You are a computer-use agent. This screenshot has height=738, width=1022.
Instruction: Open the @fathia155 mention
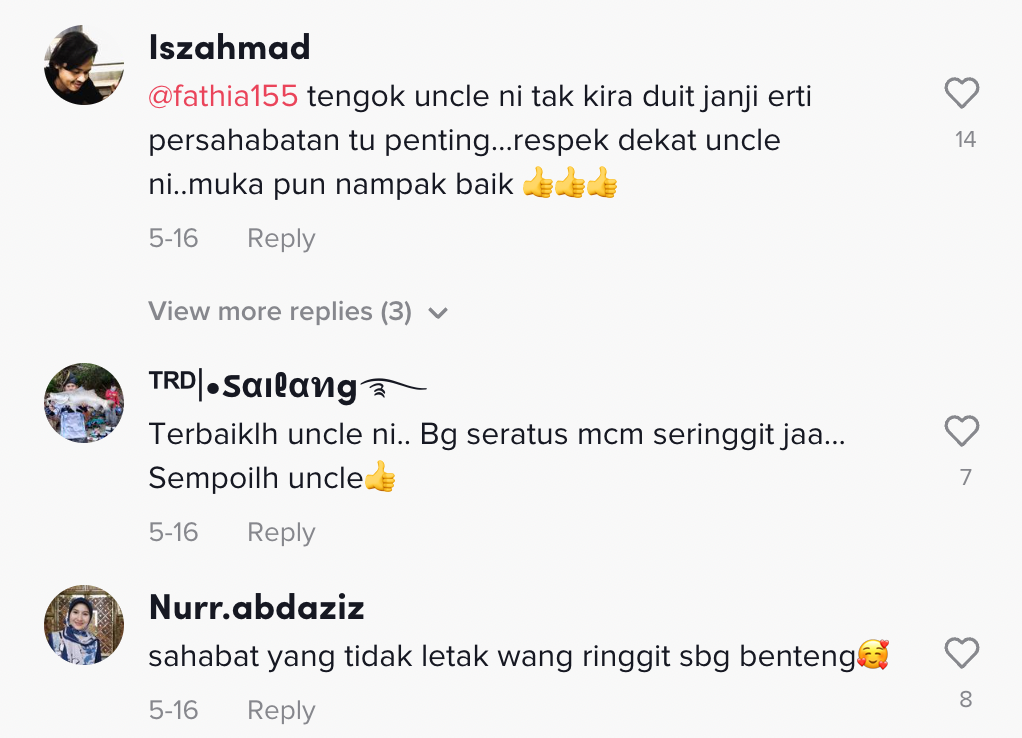(223, 97)
